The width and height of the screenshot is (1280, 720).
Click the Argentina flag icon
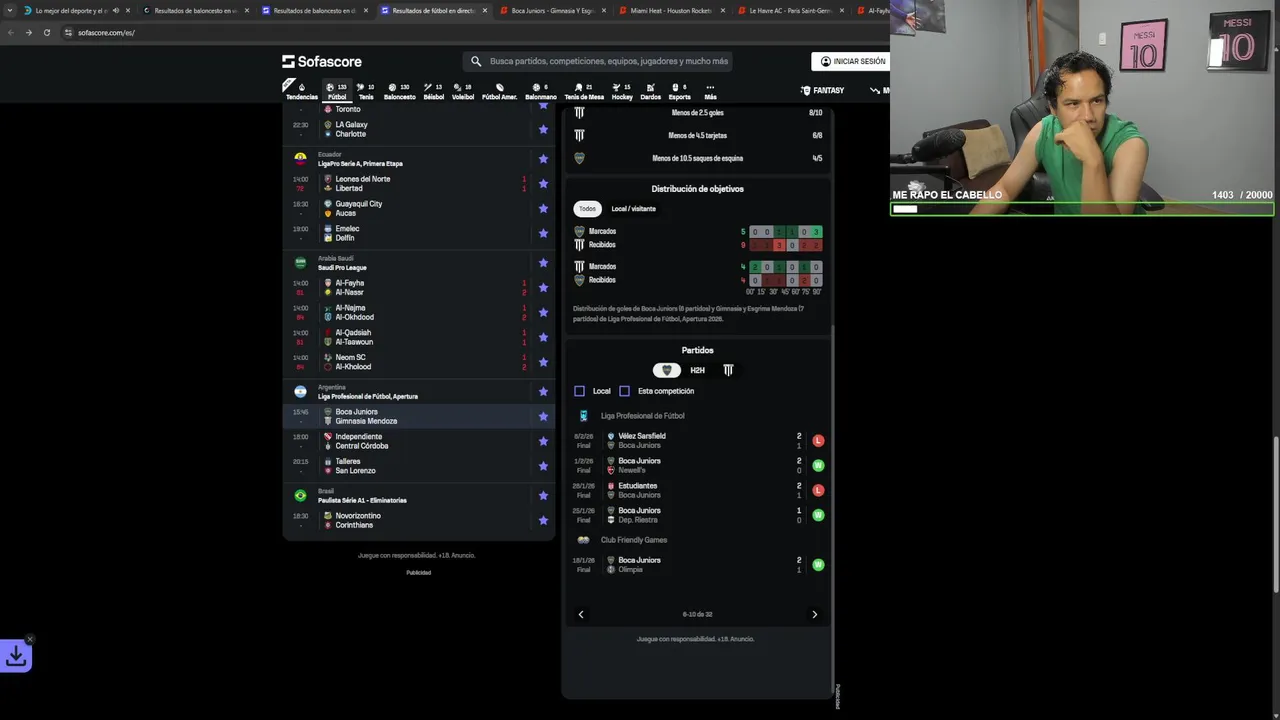[300, 391]
